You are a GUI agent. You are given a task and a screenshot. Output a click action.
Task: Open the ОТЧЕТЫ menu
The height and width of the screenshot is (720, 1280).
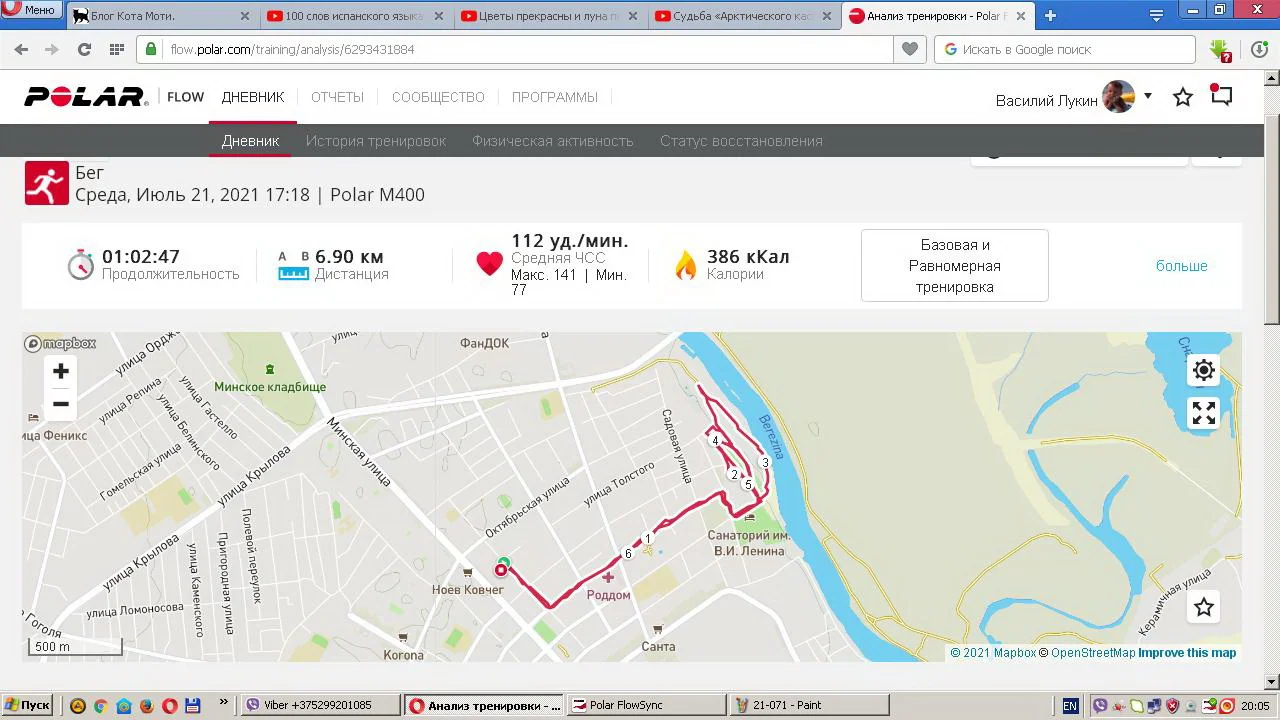(337, 97)
